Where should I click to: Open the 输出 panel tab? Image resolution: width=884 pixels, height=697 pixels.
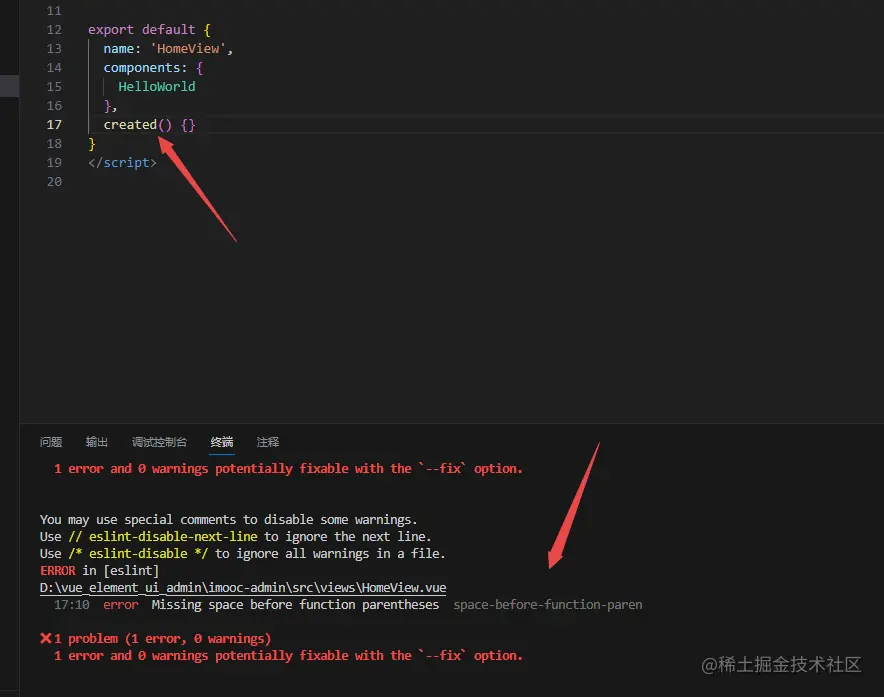point(96,442)
